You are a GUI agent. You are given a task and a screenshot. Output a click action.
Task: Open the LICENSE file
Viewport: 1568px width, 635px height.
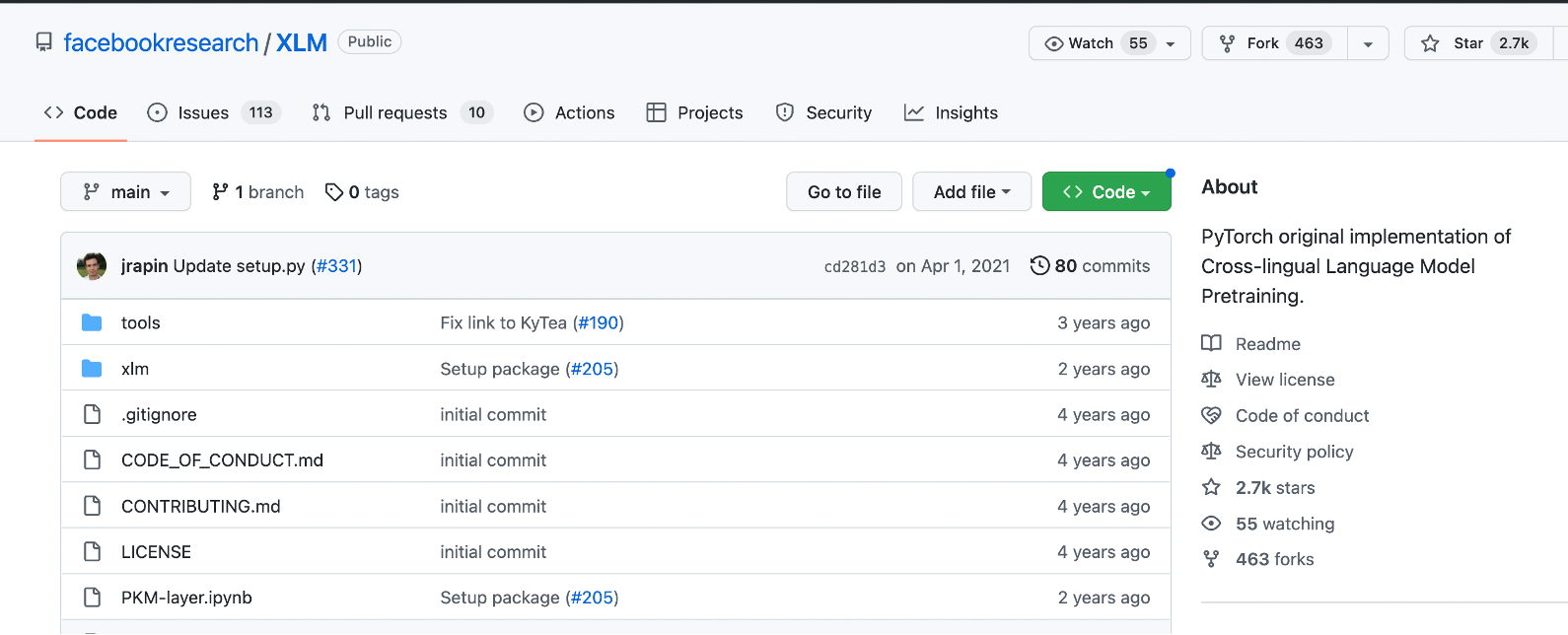pyautogui.click(x=156, y=552)
